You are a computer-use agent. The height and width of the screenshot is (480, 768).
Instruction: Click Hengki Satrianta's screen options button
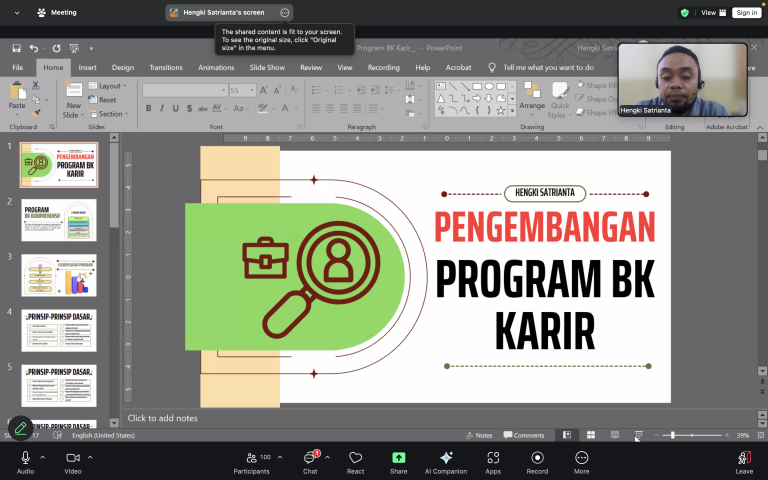(285, 13)
